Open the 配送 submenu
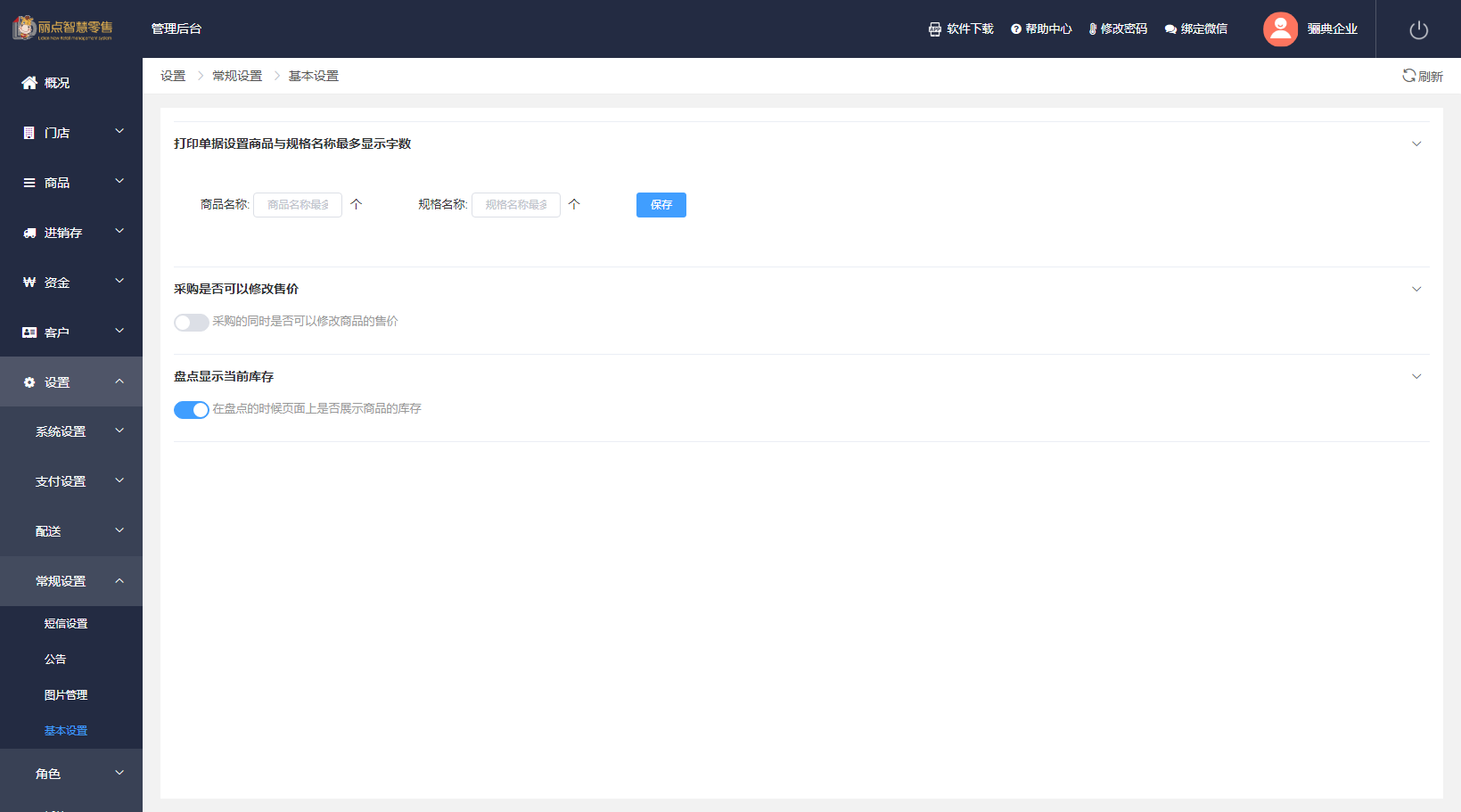The height and width of the screenshot is (812, 1461). (x=71, y=531)
